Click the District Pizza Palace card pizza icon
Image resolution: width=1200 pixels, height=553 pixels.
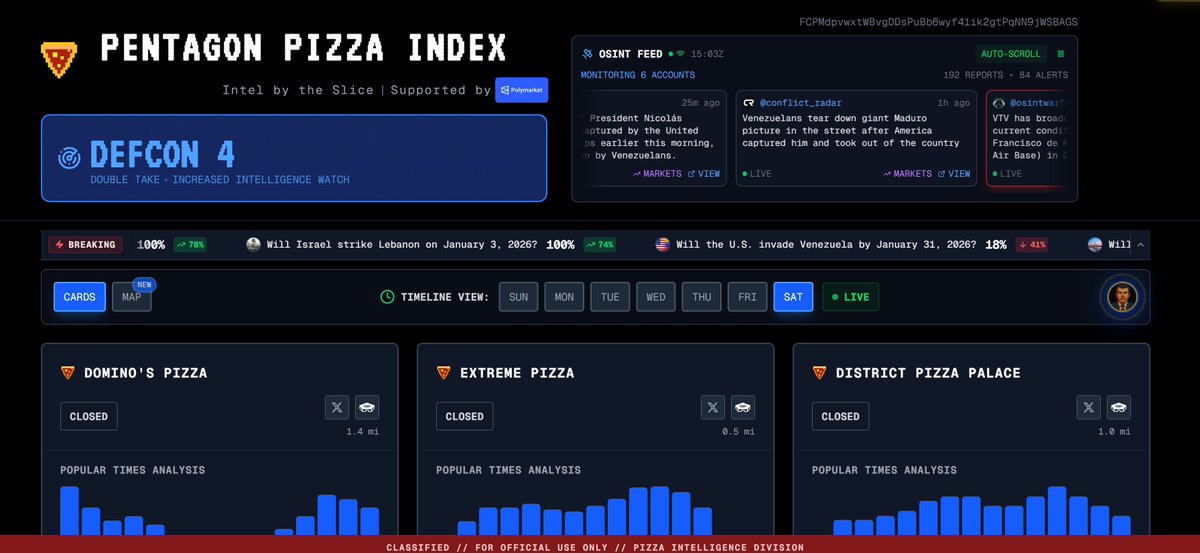[x=819, y=373]
